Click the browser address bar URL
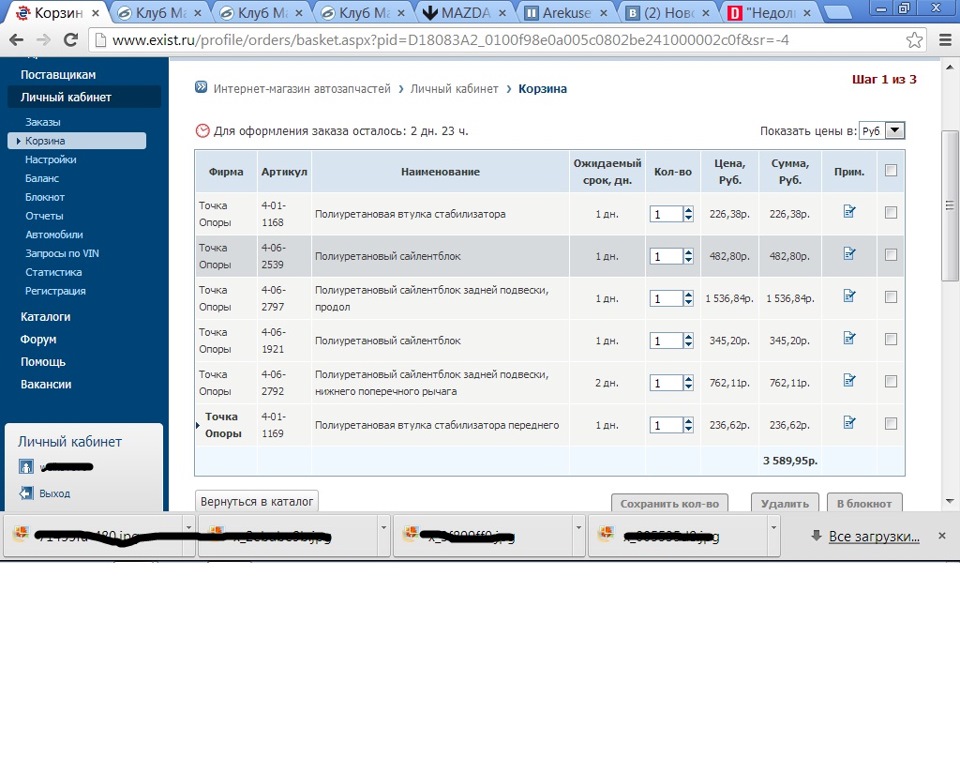Screen dimensions: 960x758 coord(450,40)
